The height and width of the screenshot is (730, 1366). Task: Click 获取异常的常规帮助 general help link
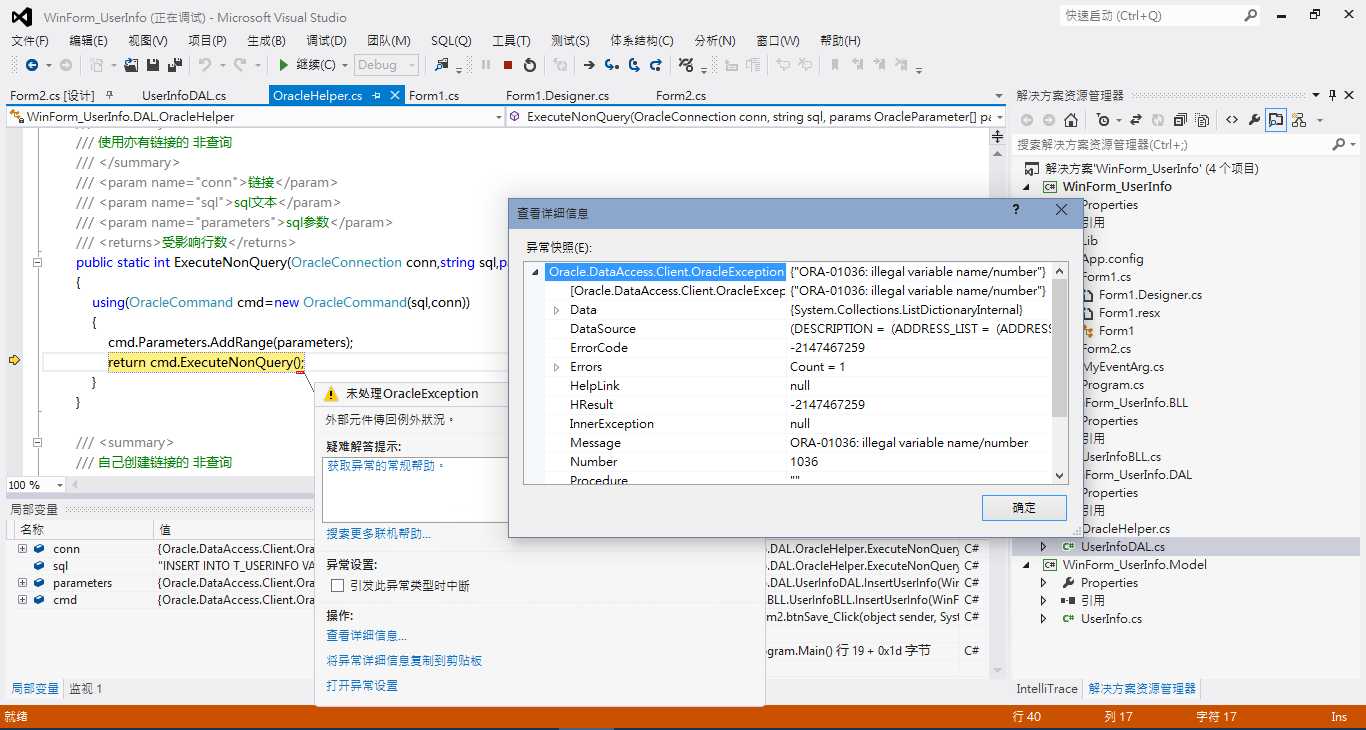pyautogui.click(x=386, y=466)
